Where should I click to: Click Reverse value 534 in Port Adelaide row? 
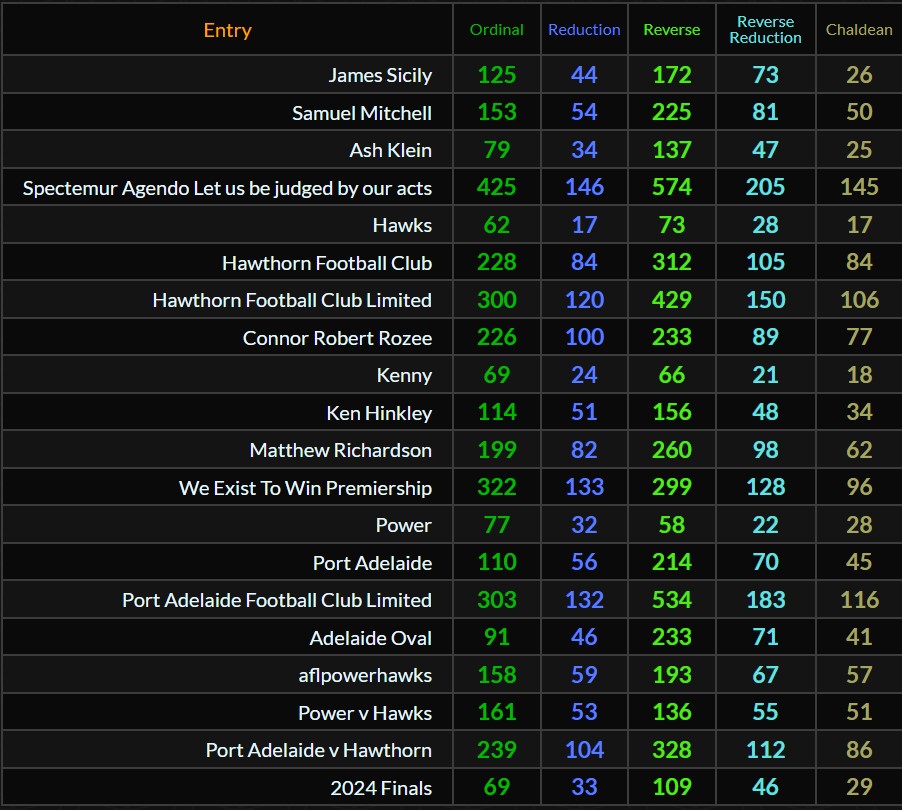point(671,600)
